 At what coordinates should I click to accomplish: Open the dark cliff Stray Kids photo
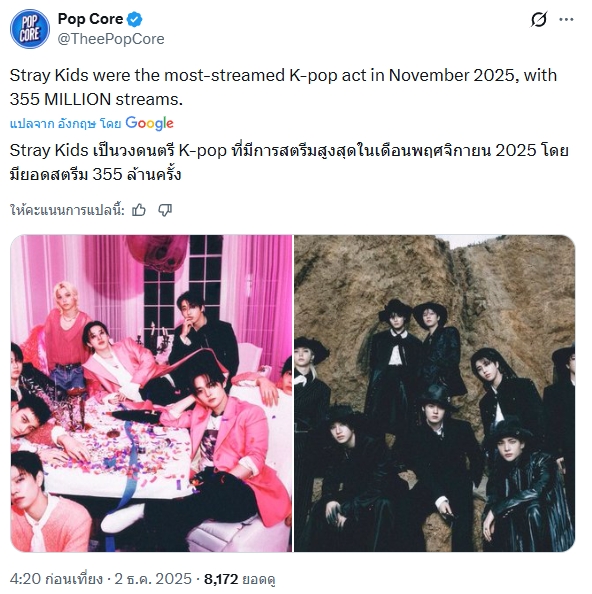click(434, 393)
